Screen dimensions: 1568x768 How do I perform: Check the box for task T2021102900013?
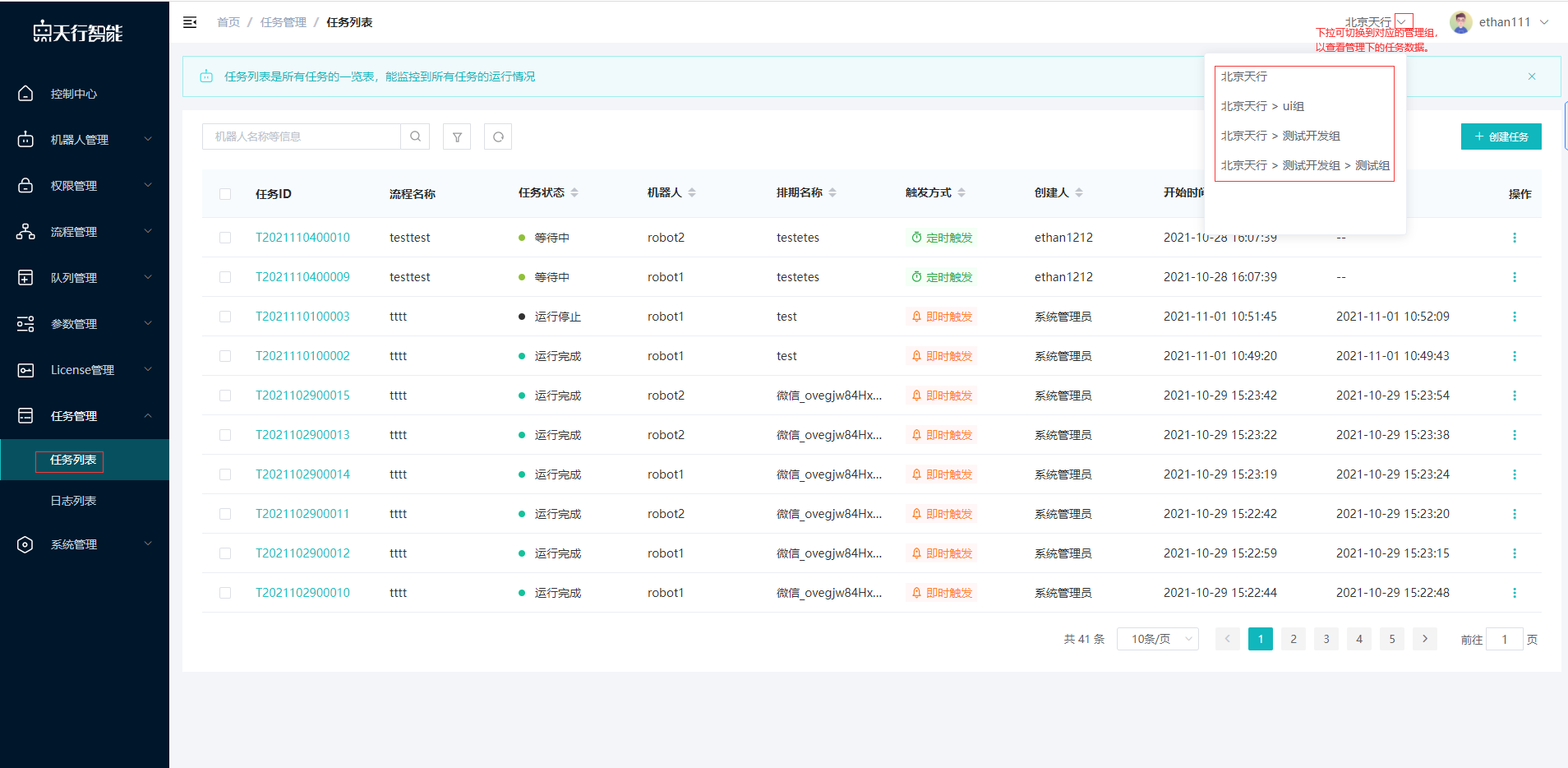click(225, 435)
